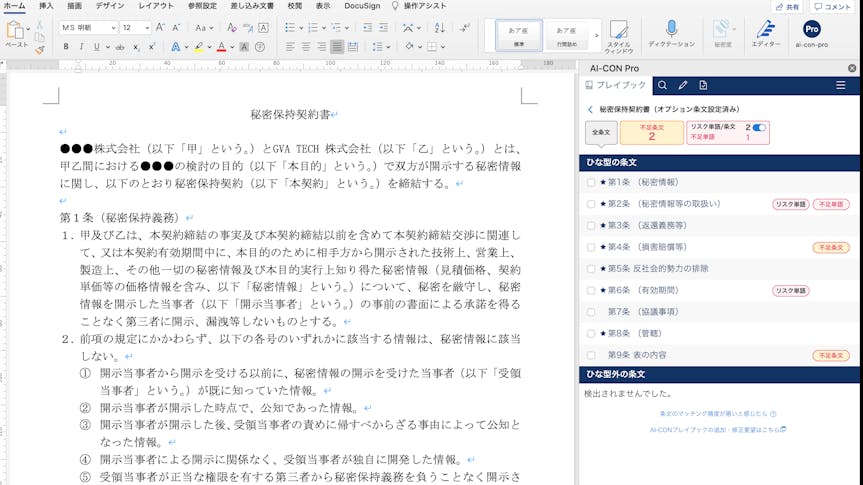Click the 共有 share button

(787, 7)
